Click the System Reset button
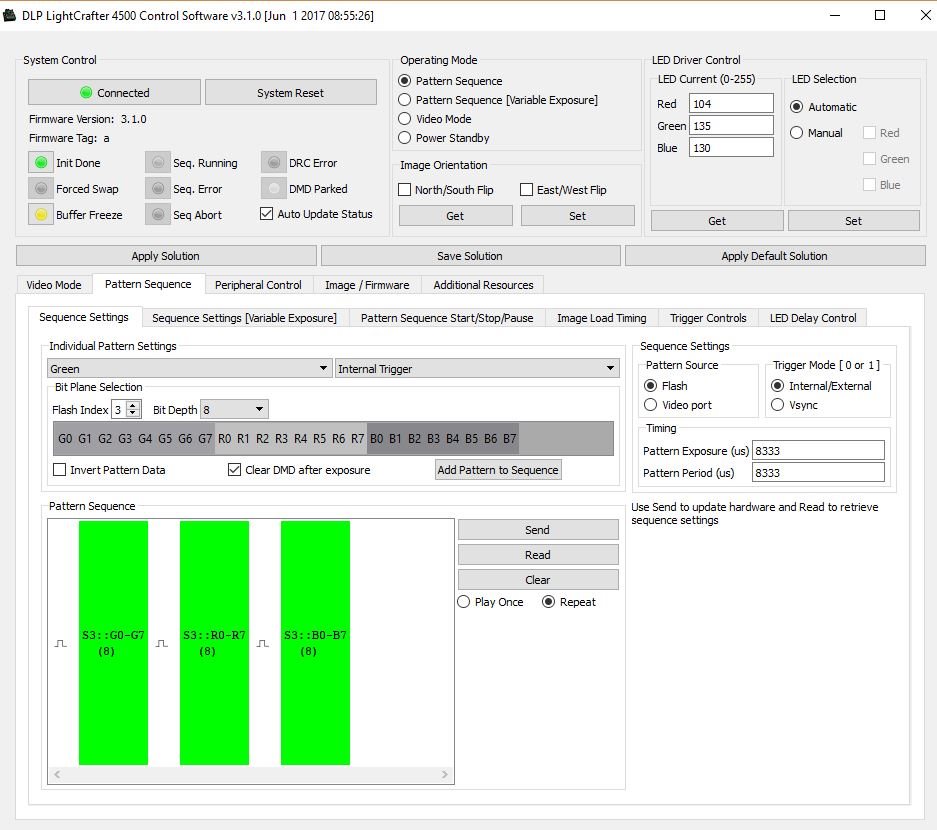 (x=290, y=93)
